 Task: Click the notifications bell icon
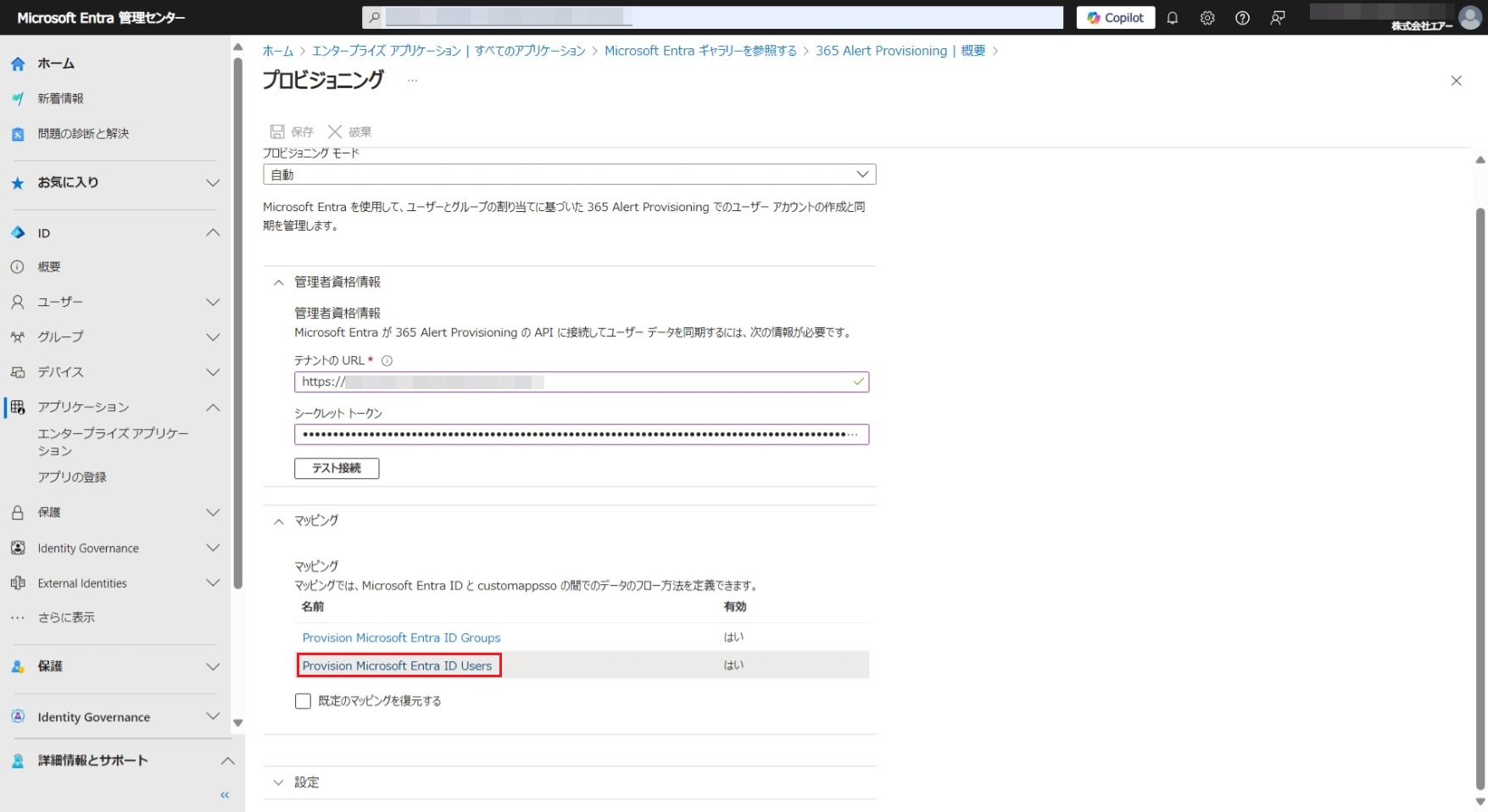(x=1173, y=18)
